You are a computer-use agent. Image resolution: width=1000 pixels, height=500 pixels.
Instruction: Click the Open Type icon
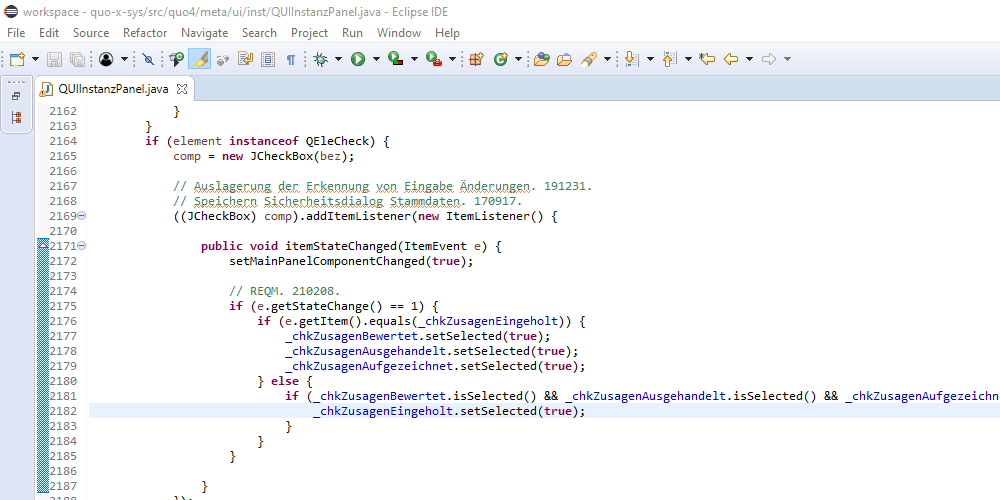pos(541,59)
